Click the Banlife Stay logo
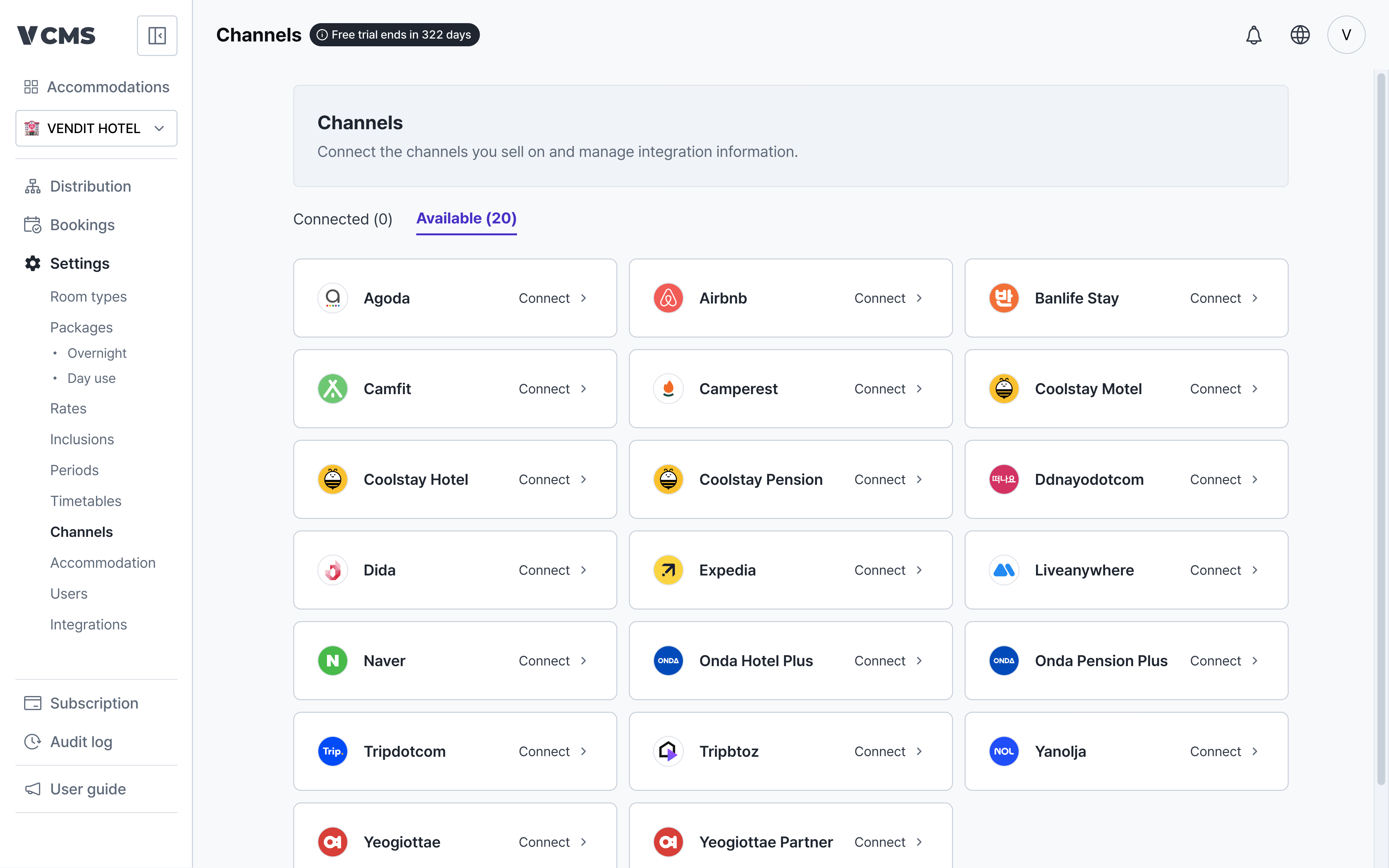Screen dimensions: 1389x868 click(x=1004, y=298)
